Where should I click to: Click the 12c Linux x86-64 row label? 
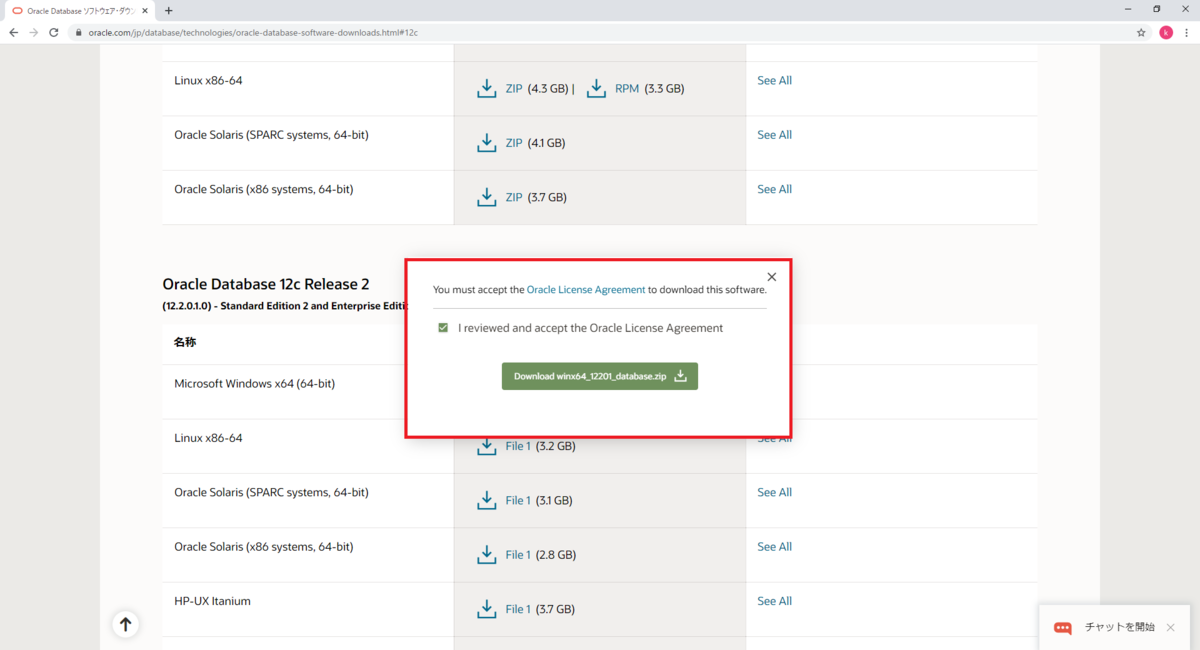[208, 438]
